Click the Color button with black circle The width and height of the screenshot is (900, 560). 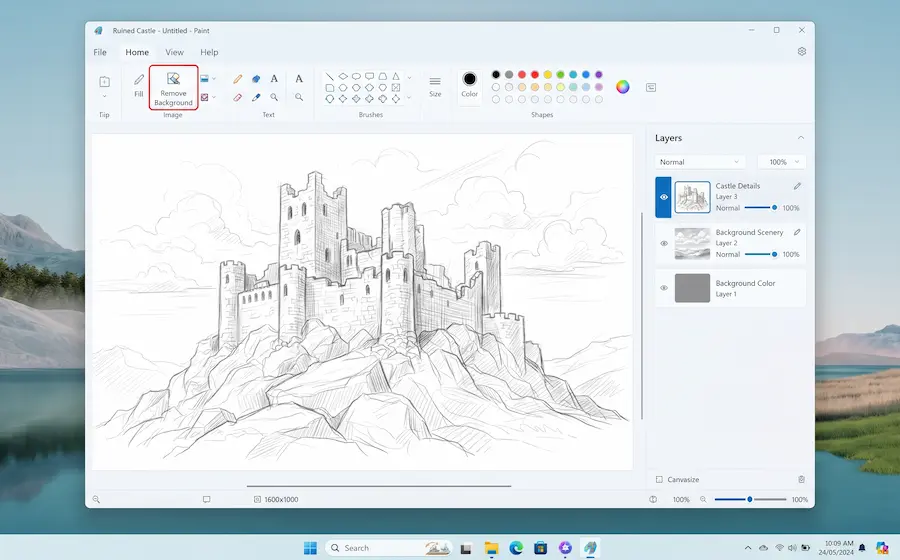[470, 84]
